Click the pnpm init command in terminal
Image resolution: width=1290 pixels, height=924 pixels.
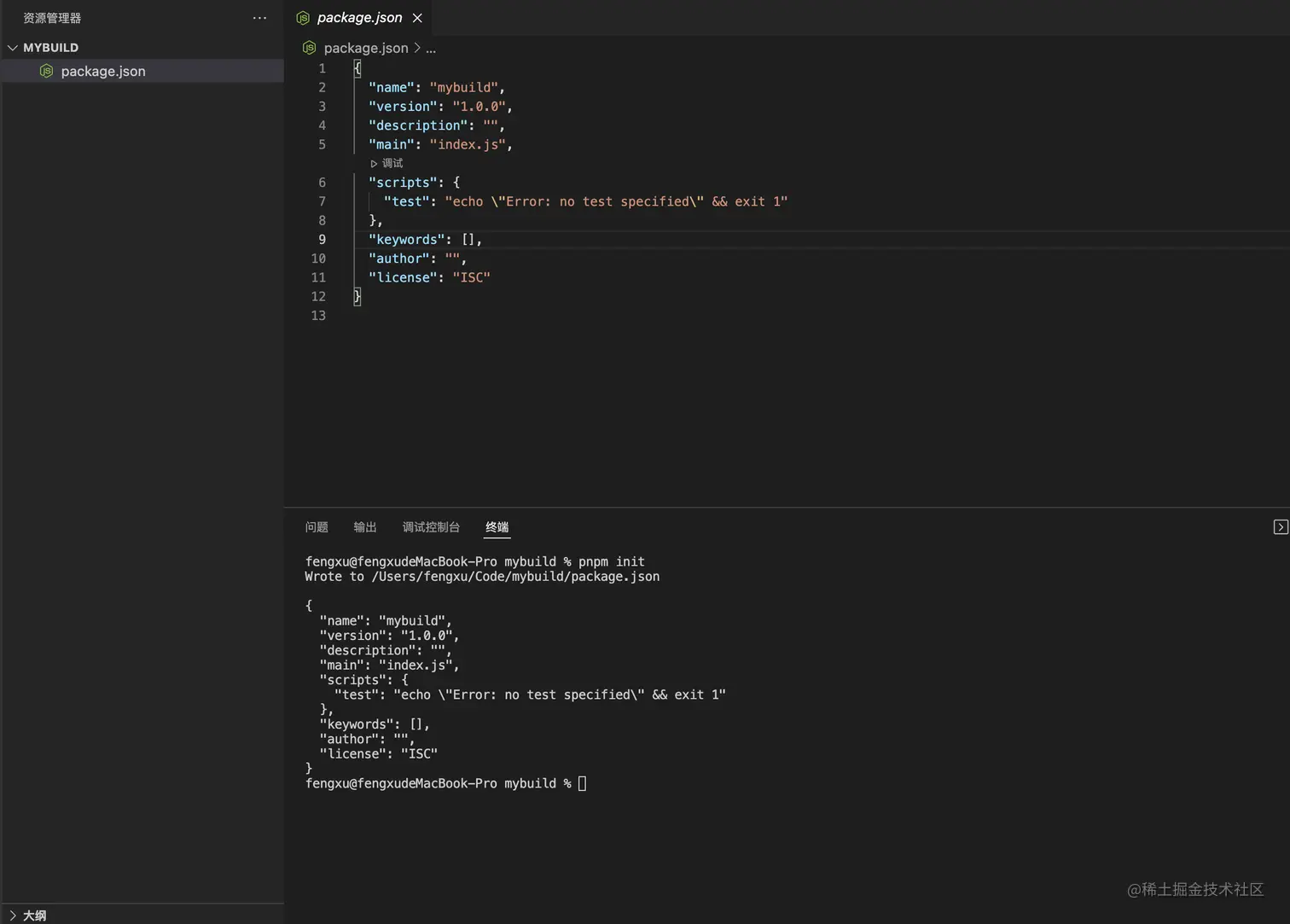click(612, 561)
